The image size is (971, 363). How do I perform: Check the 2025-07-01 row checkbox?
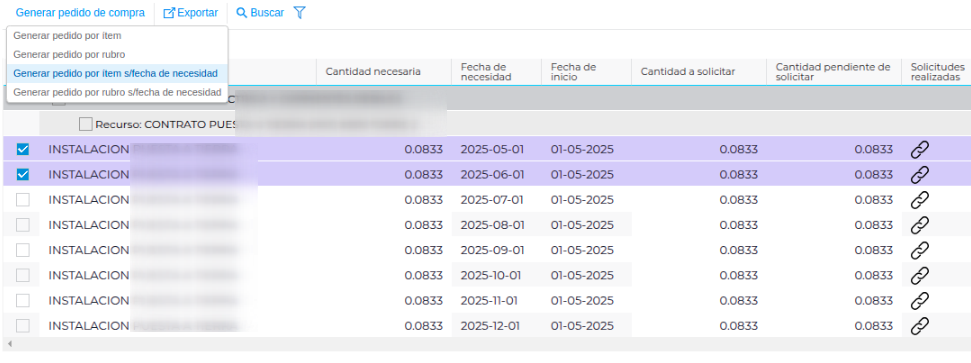coord(23,200)
